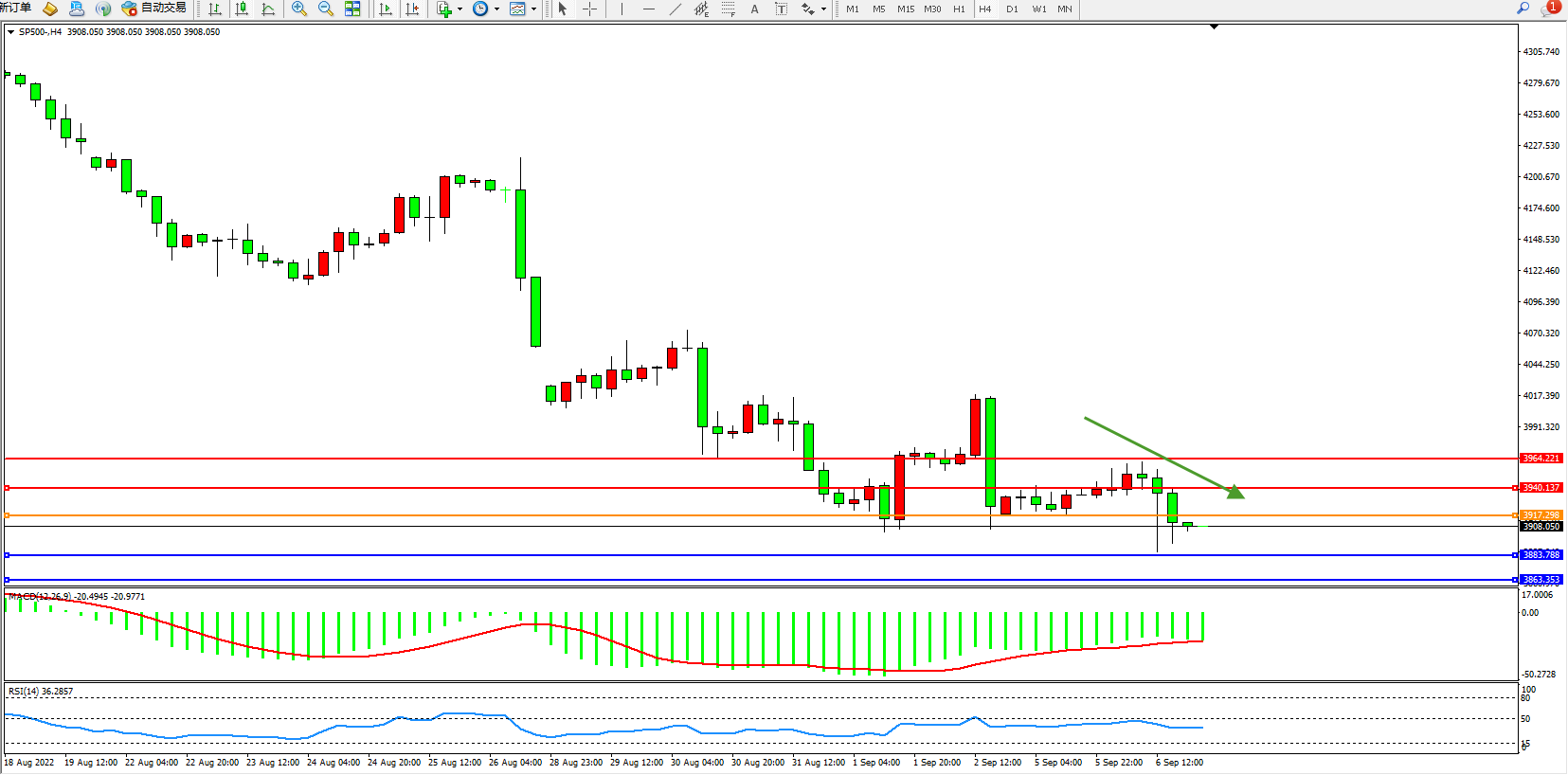Select the trendline drawing tool

coord(675,9)
